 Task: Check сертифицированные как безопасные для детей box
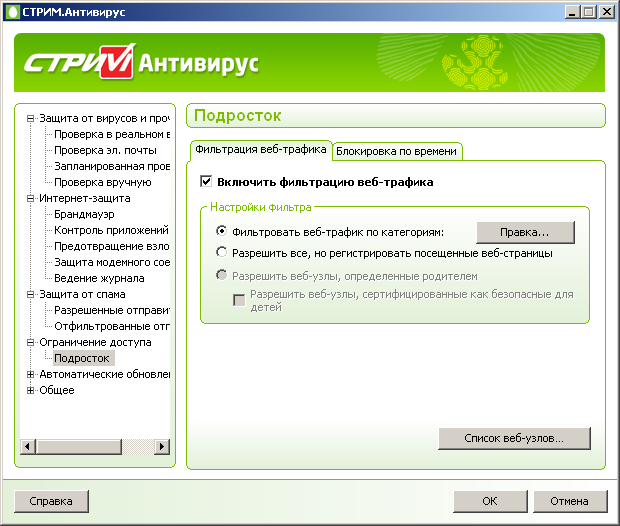(239, 300)
